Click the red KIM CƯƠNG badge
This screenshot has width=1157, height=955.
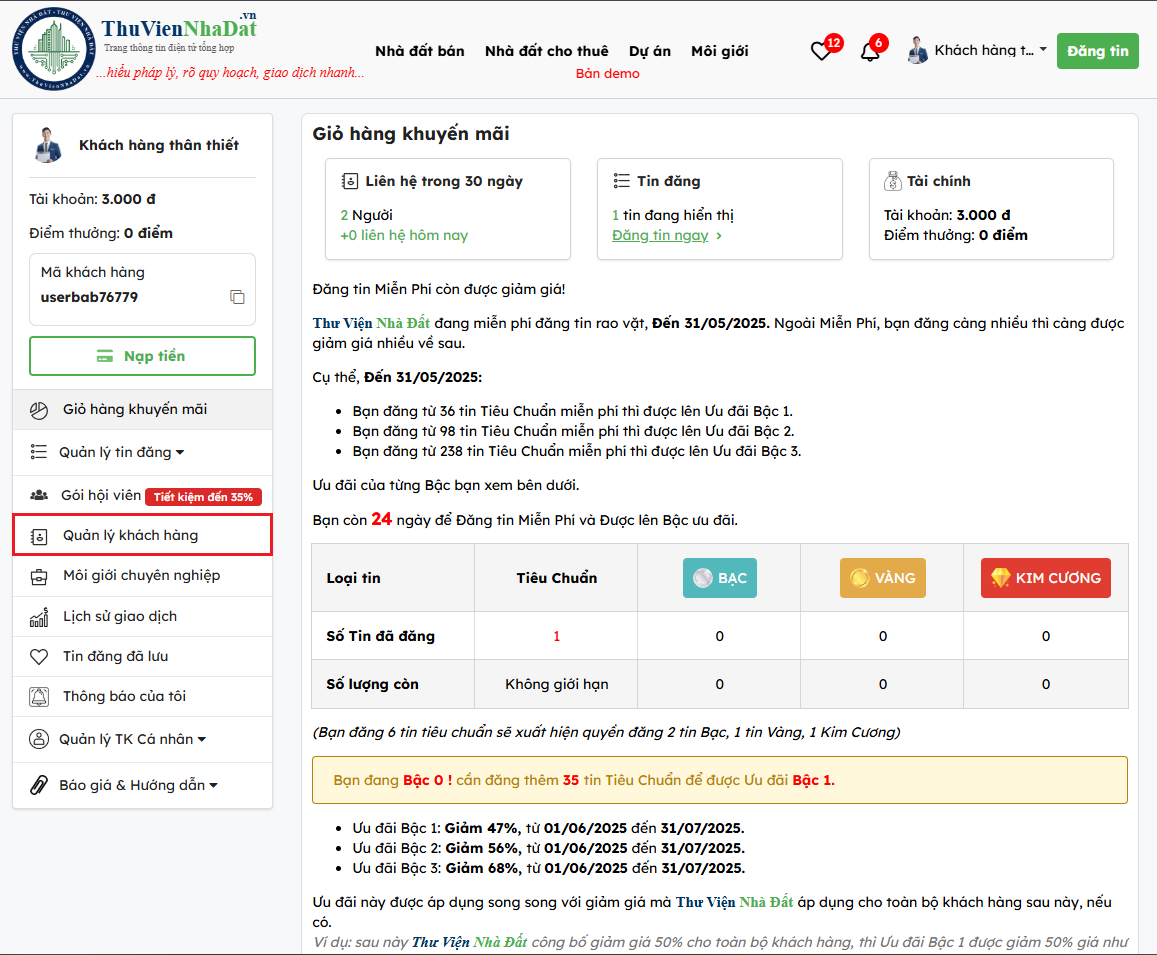(x=1045, y=578)
